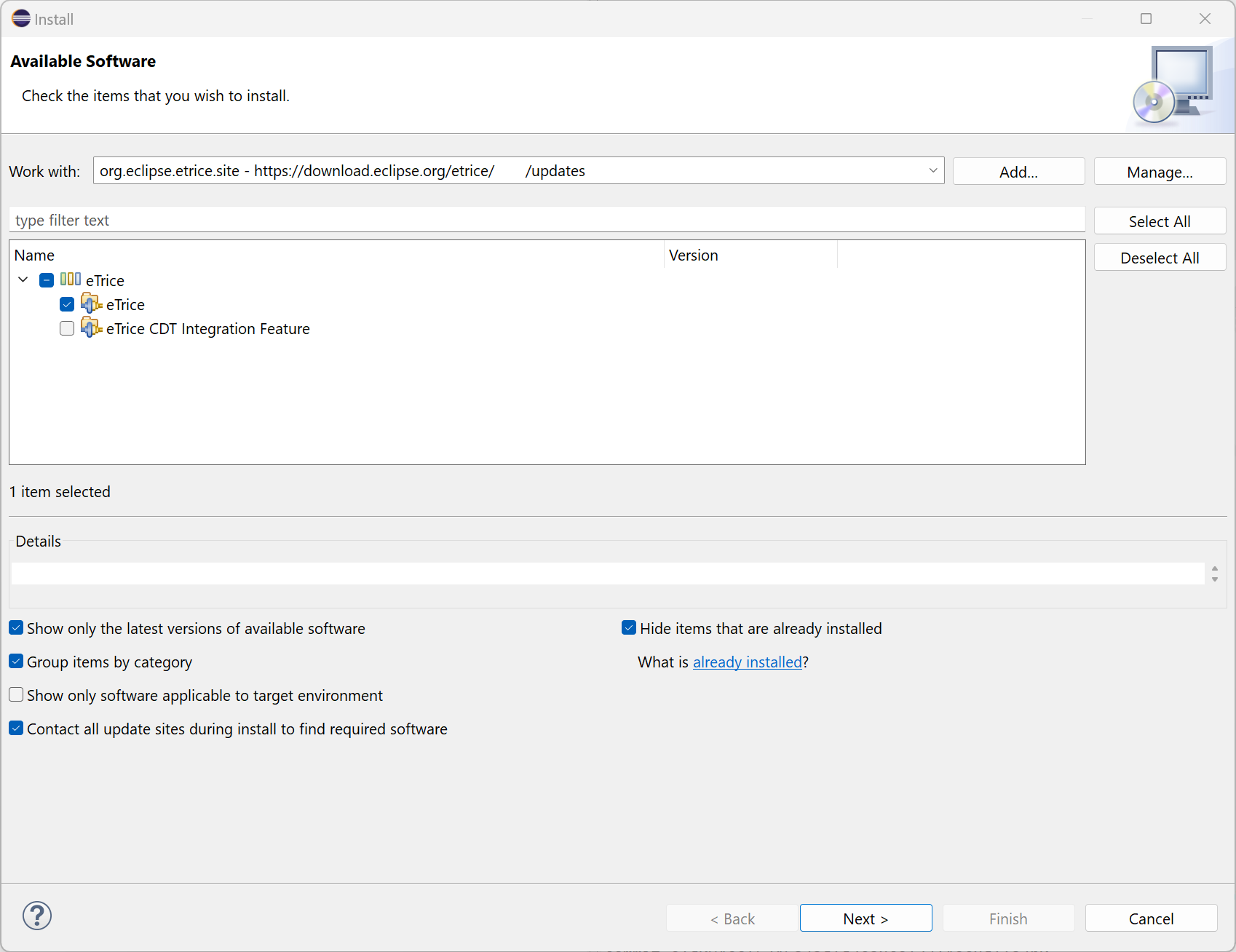
Task: Toggle Show only the latest versions checkbox
Action: pos(16,627)
